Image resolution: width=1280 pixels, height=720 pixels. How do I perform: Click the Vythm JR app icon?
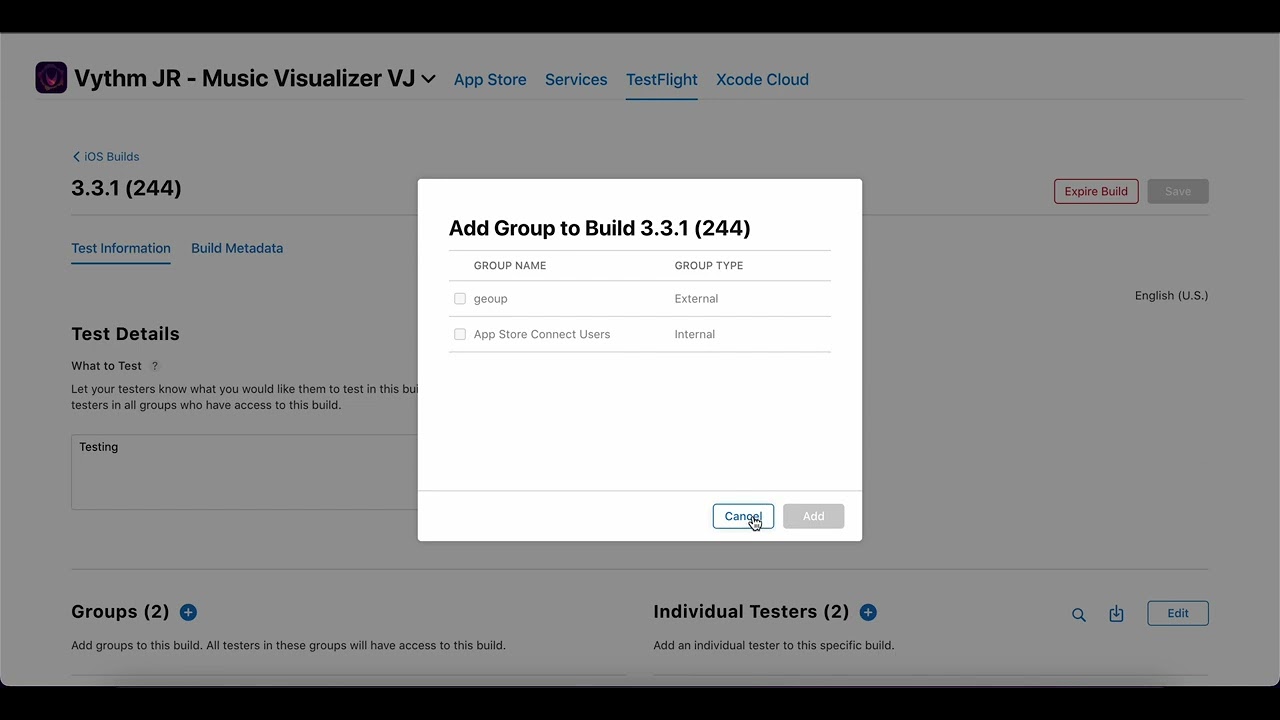51,78
